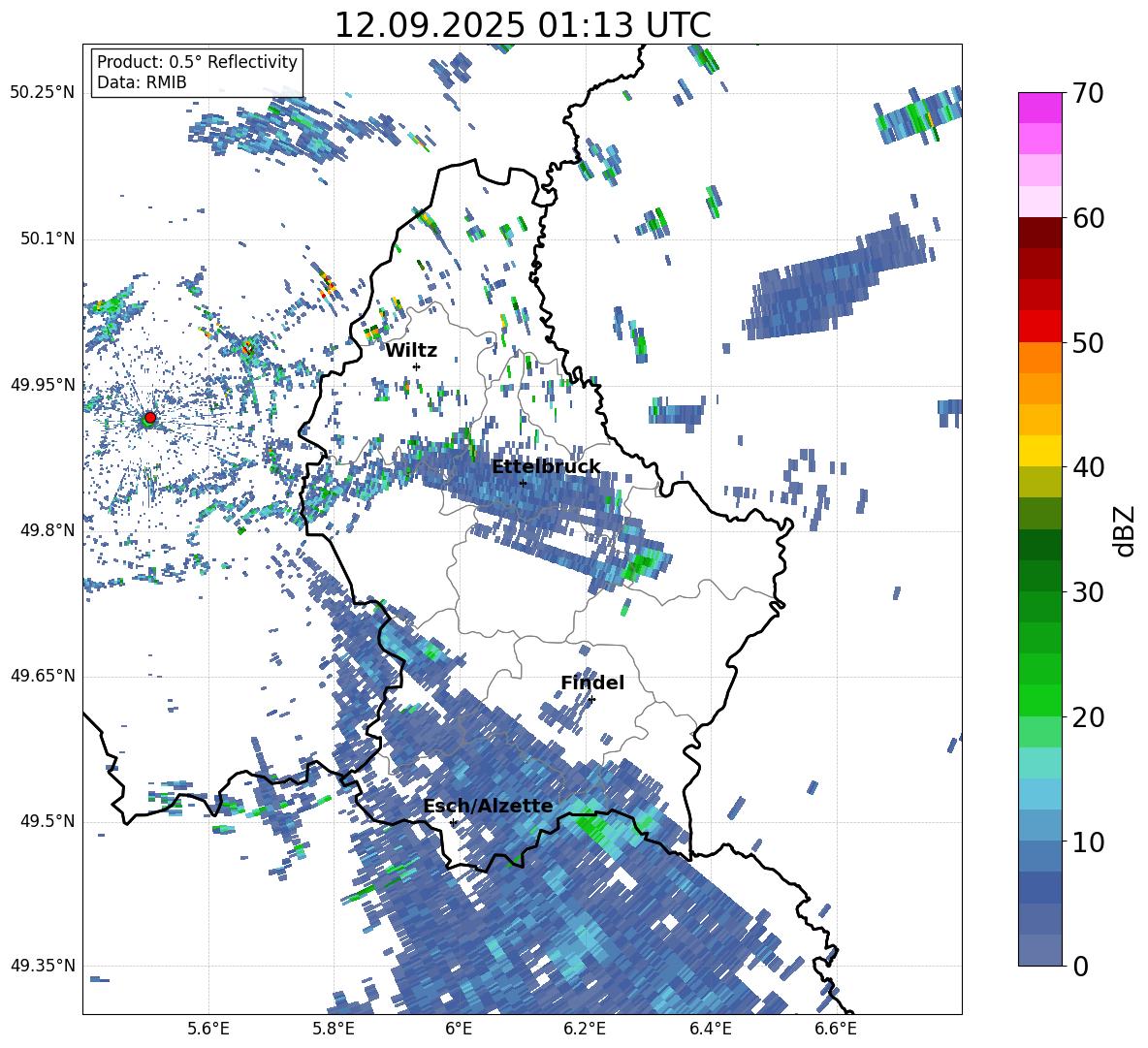Image resolution: width=1148 pixels, height=1048 pixels.
Task: Click the Findel station cross marker
Action: [x=591, y=699]
